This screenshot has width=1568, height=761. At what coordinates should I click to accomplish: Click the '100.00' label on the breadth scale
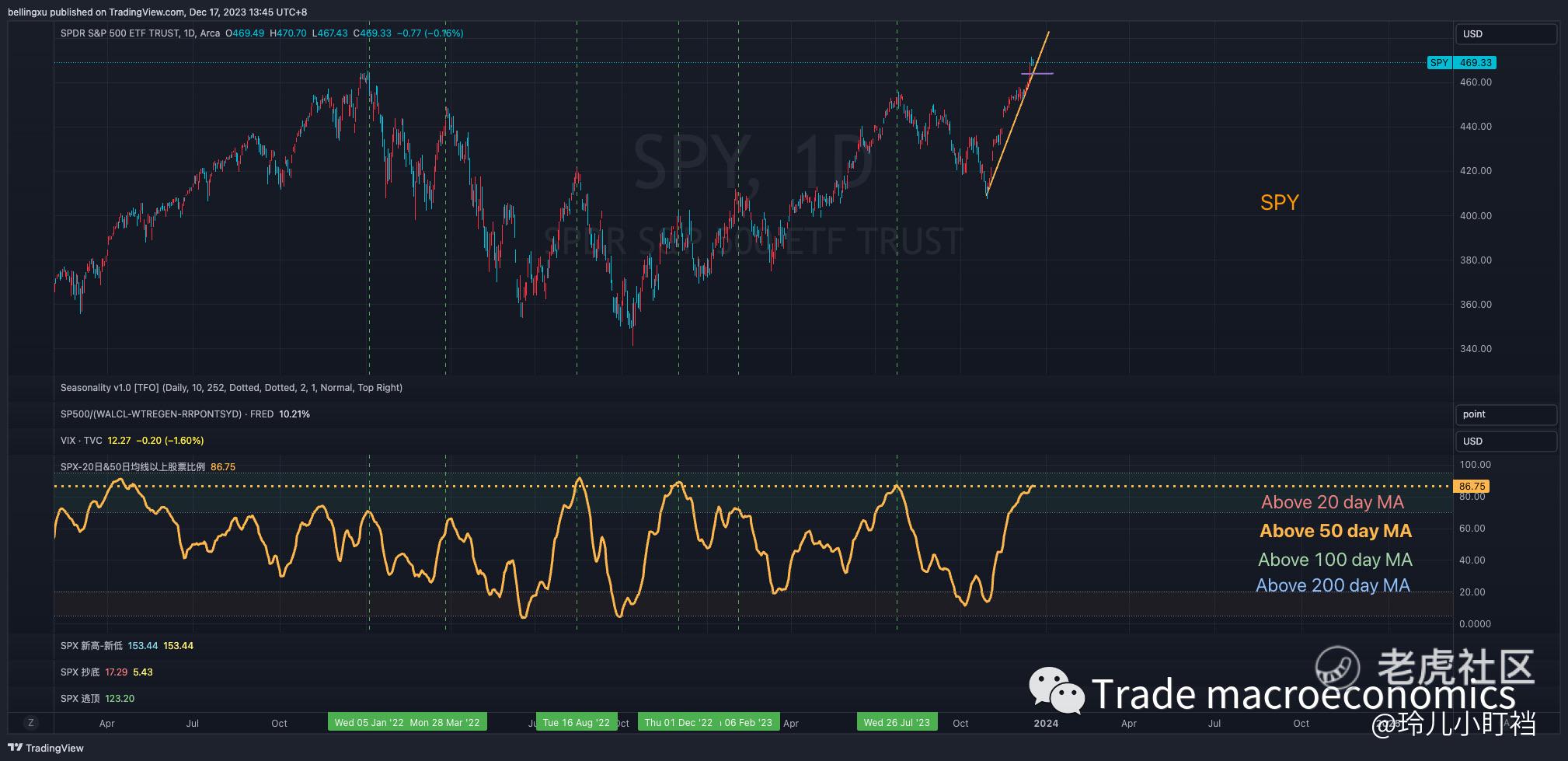[1476, 465]
